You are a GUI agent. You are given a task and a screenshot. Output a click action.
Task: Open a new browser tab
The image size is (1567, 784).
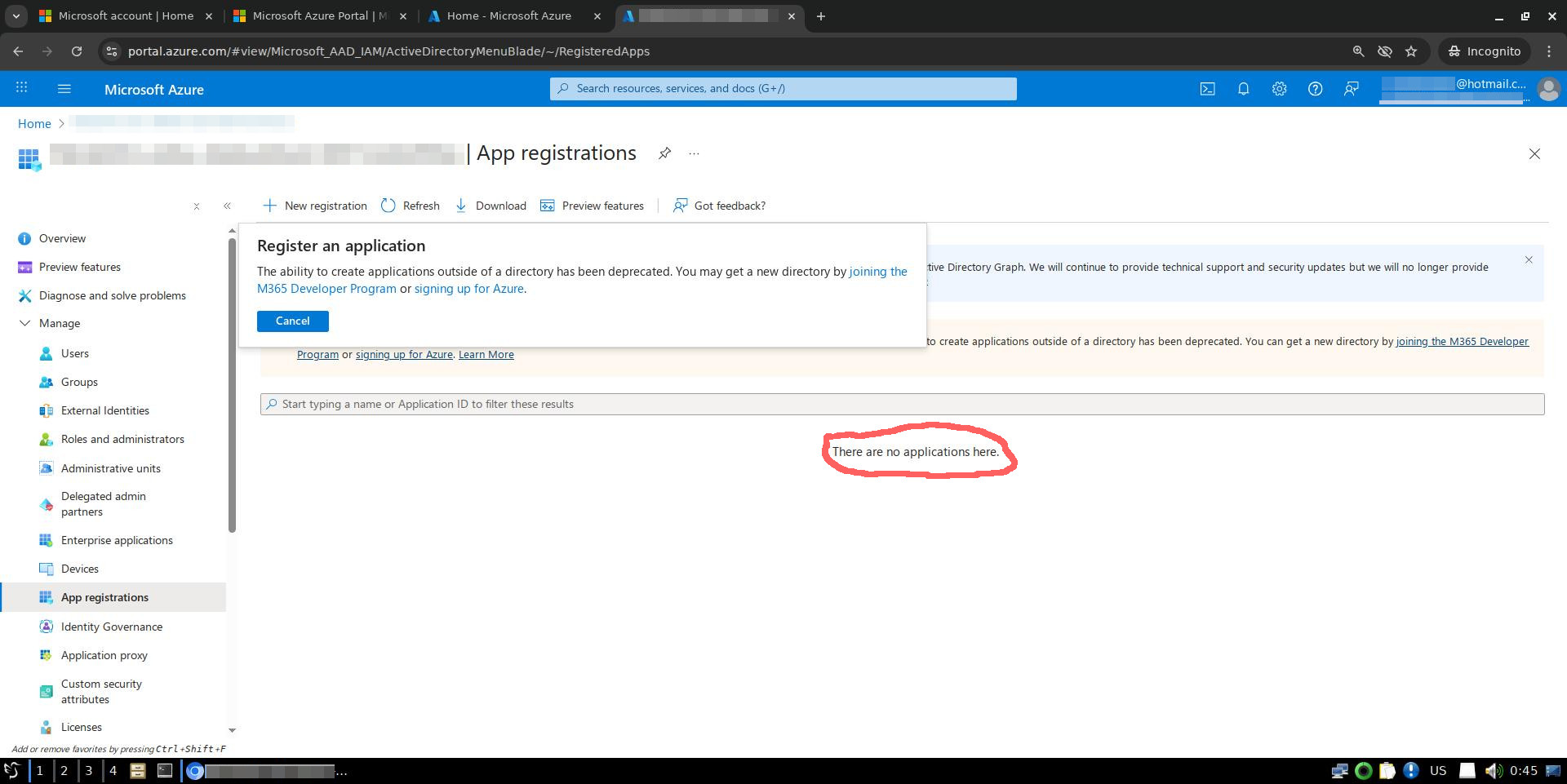(821, 16)
